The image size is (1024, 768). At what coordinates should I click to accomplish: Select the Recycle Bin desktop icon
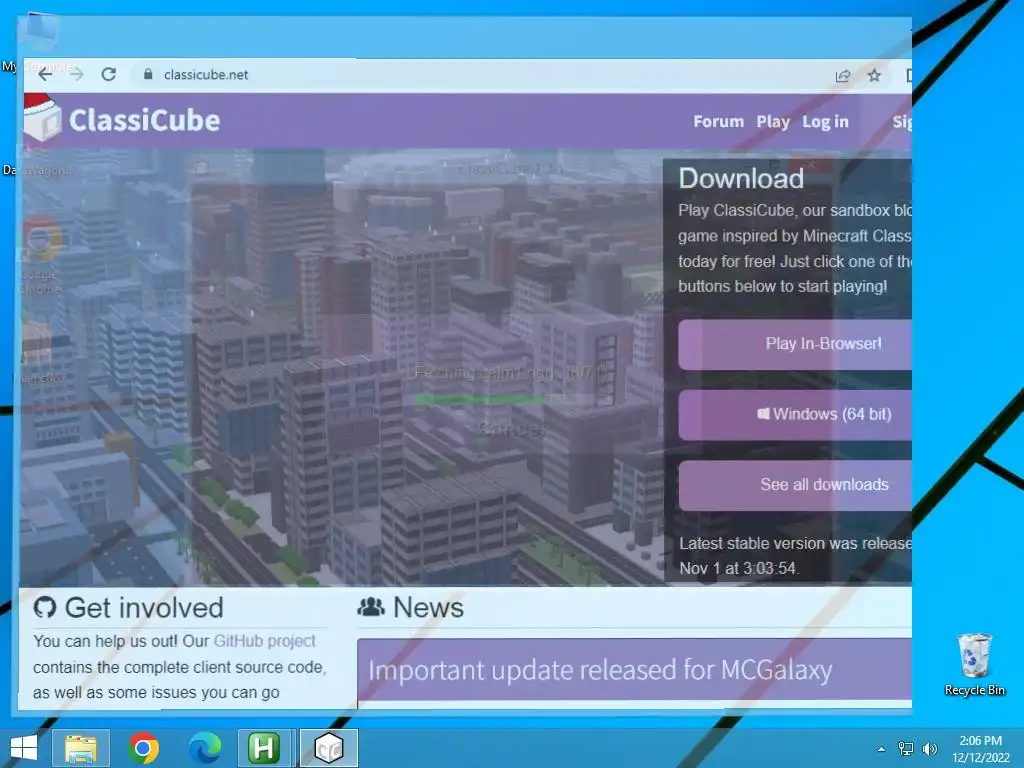pyautogui.click(x=974, y=665)
